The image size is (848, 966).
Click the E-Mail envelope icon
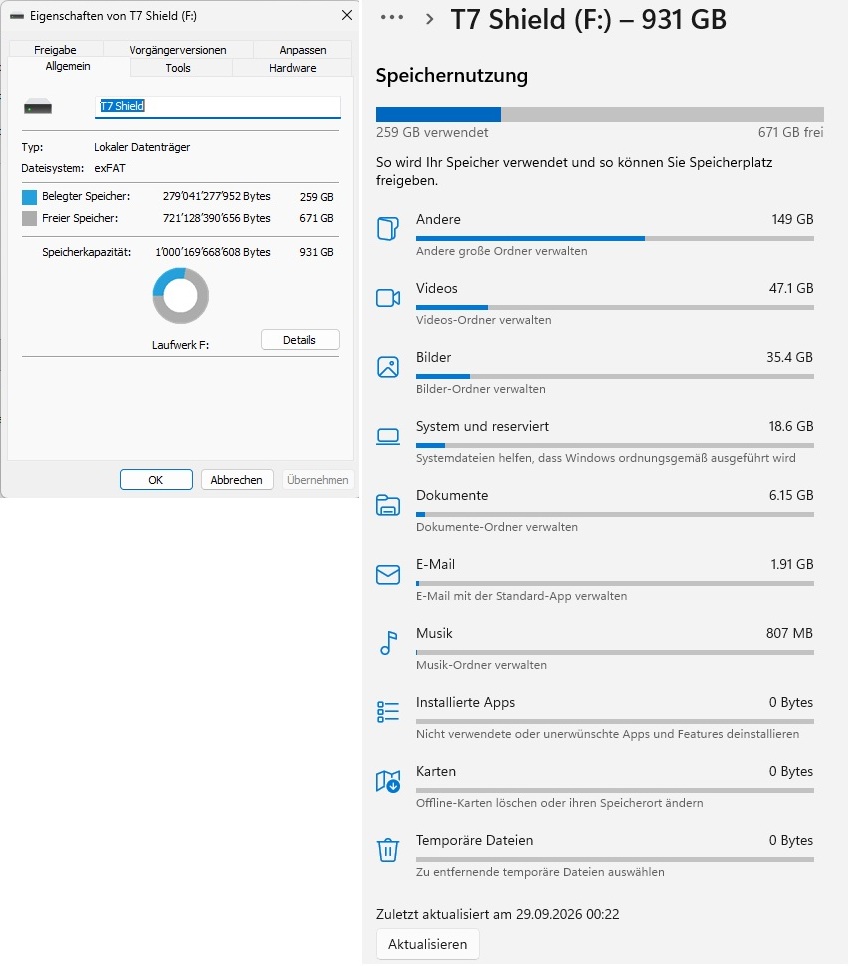click(x=388, y=575)
